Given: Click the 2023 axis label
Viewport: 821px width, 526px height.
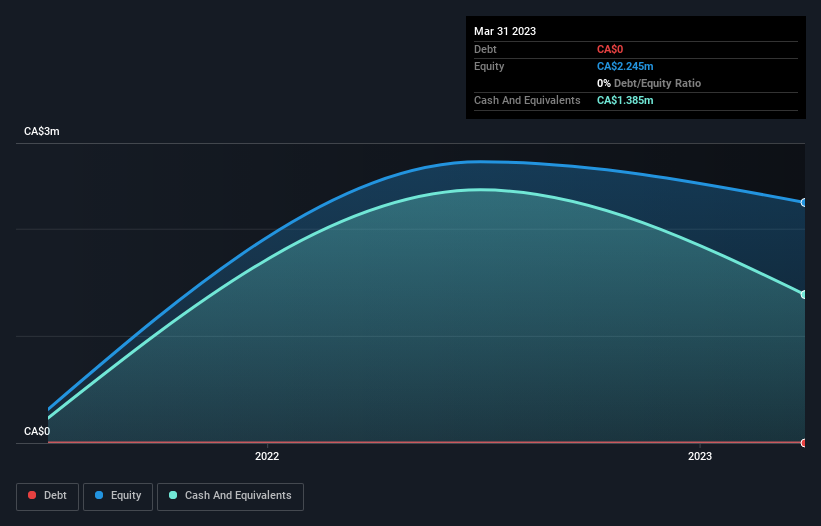Looking at the screenshot, I should point(700,456).
